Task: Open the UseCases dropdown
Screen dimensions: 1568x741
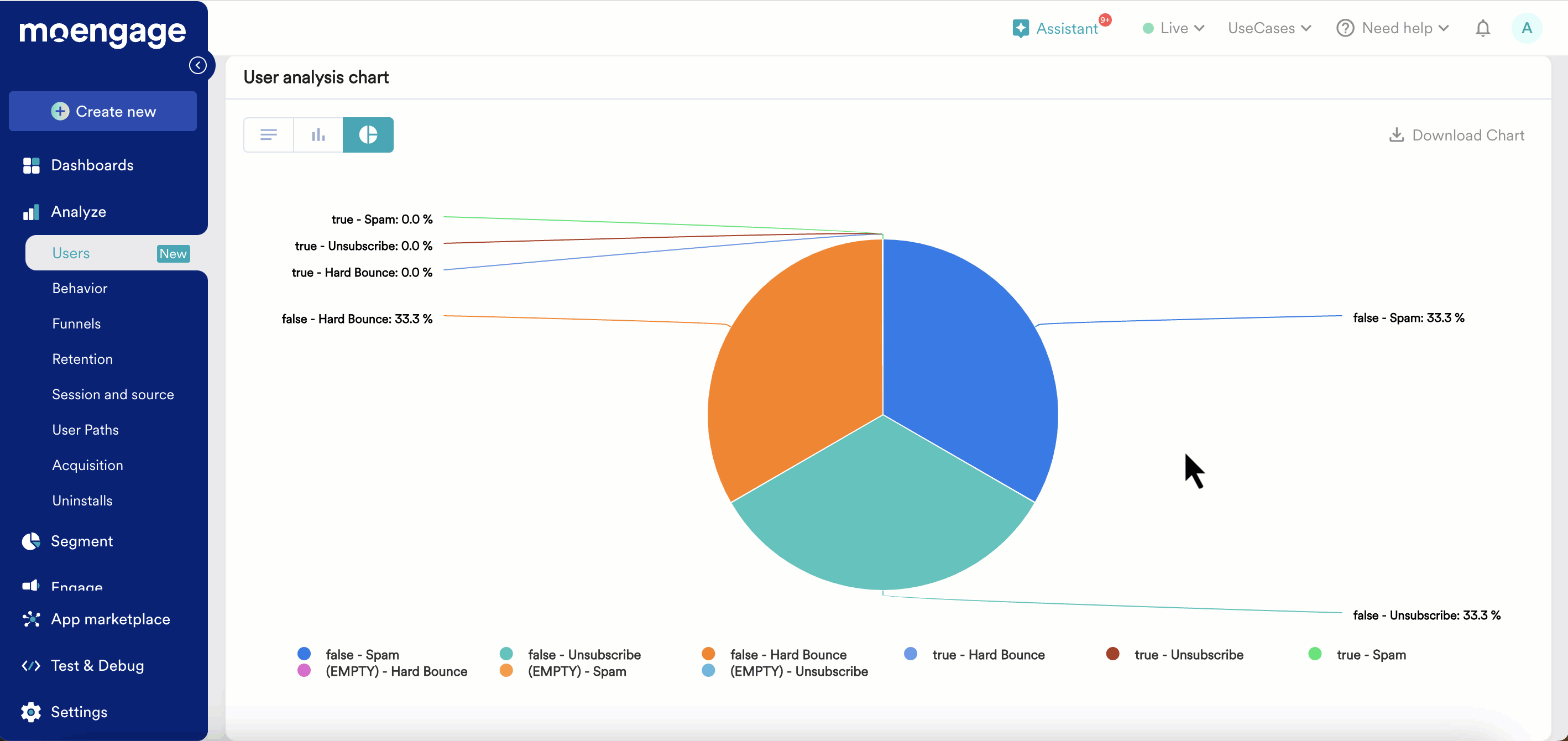Action: pos(1269,29)
